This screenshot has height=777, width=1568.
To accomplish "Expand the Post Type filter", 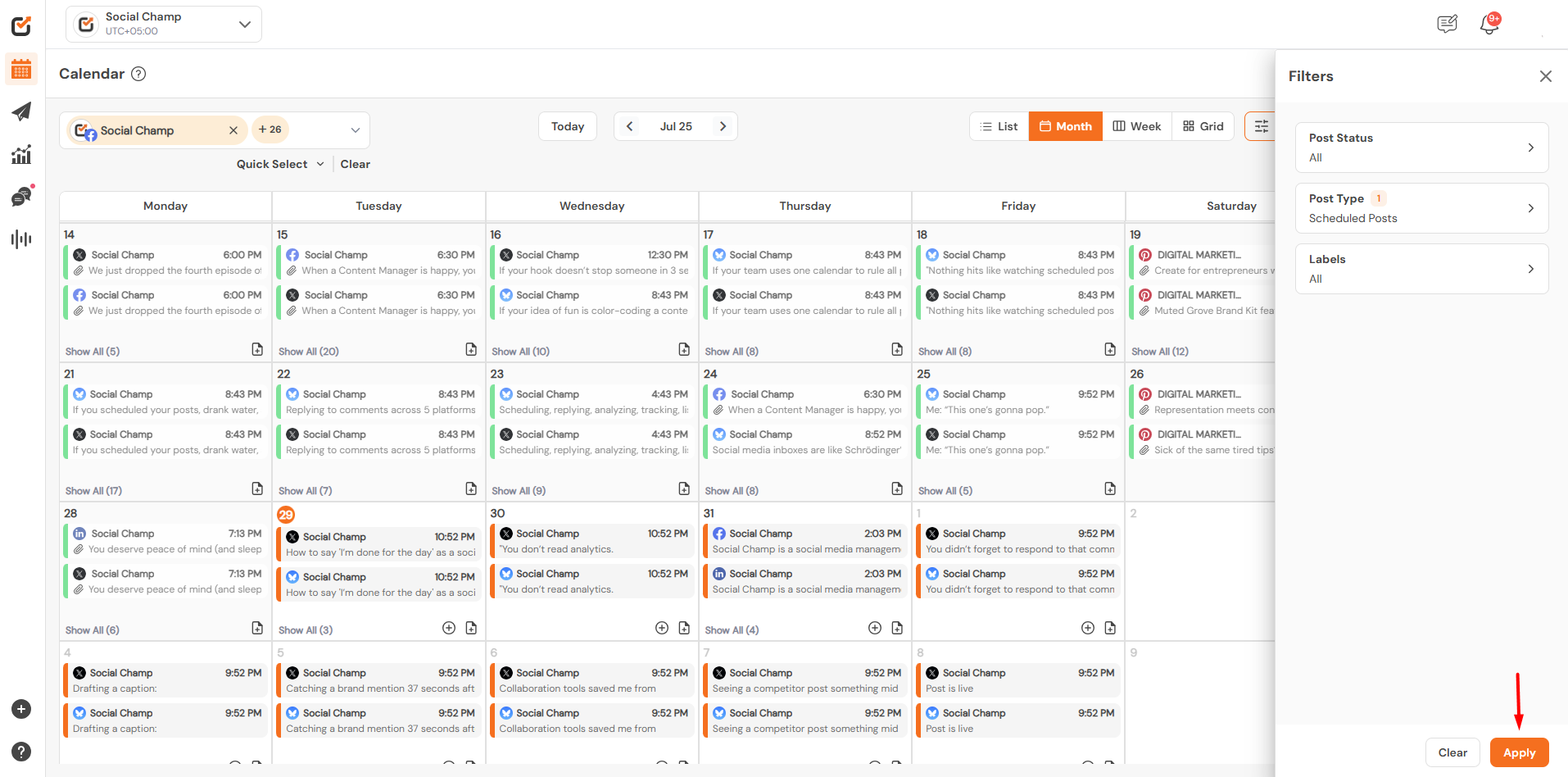I will click(x=1421, y=208).
